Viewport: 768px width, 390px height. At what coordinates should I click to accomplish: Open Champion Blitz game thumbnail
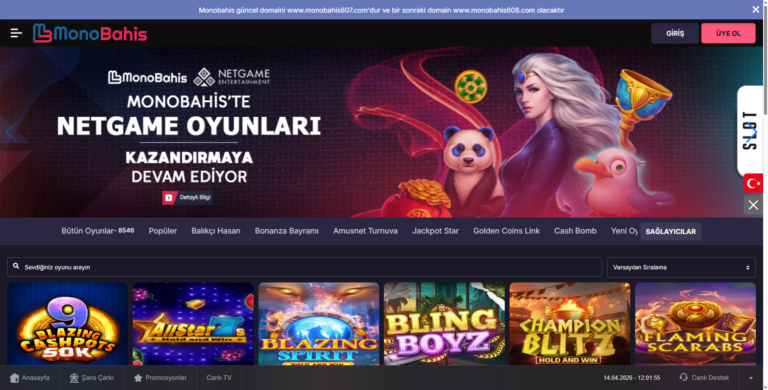coord(570,323)
